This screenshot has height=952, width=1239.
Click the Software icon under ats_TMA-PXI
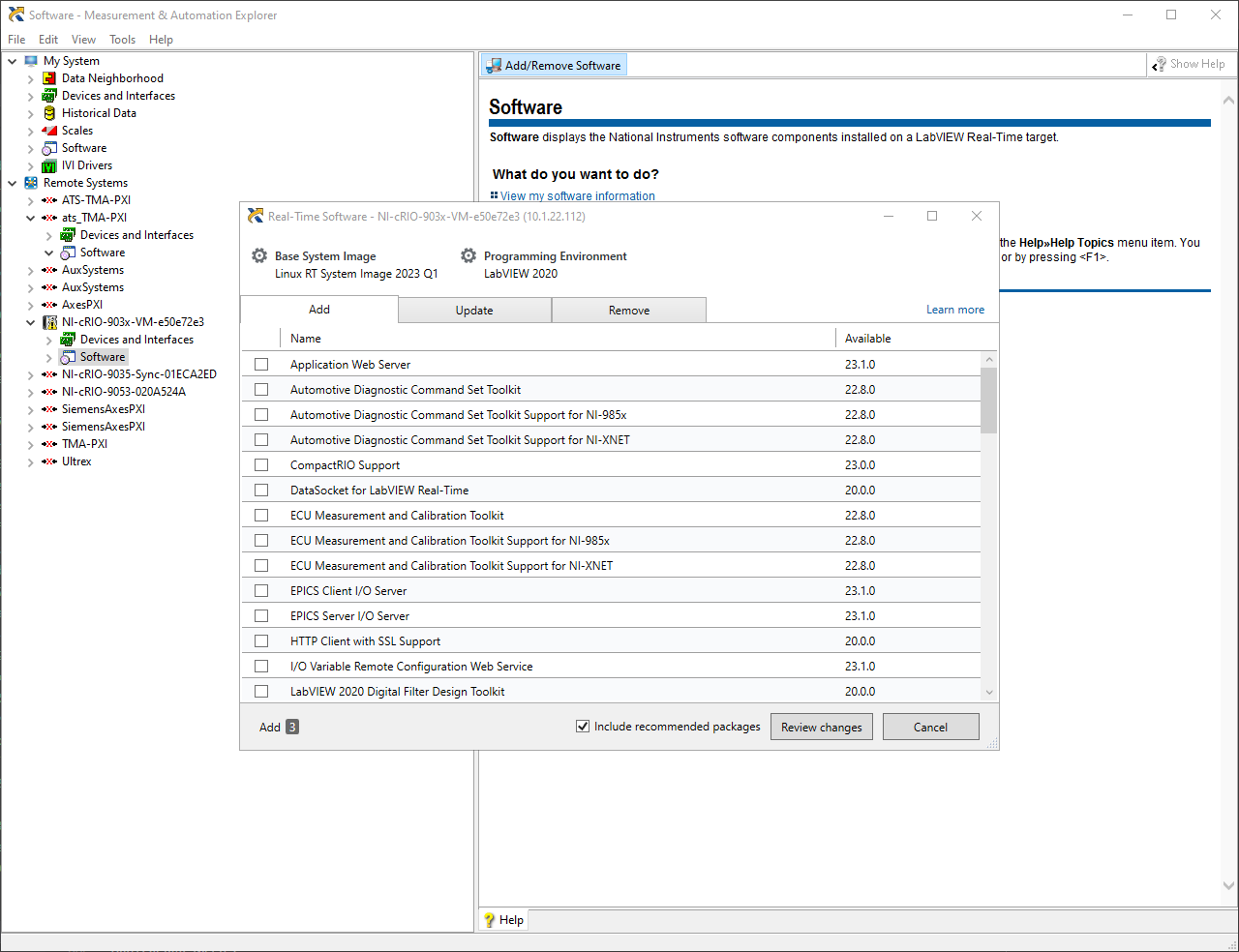point(68,253)
